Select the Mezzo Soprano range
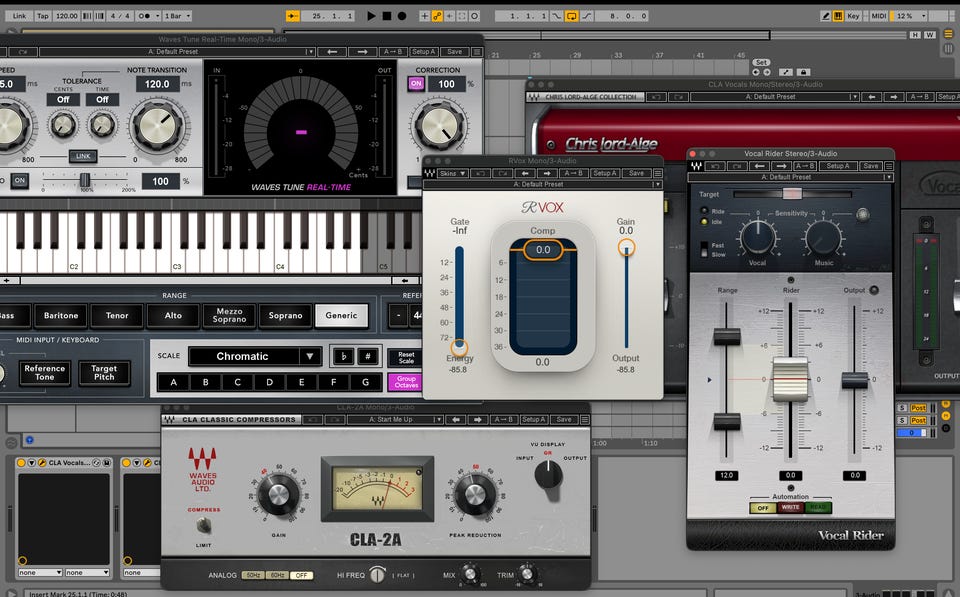The width and height of the screenshot is (960, 597). click(230, 315)
